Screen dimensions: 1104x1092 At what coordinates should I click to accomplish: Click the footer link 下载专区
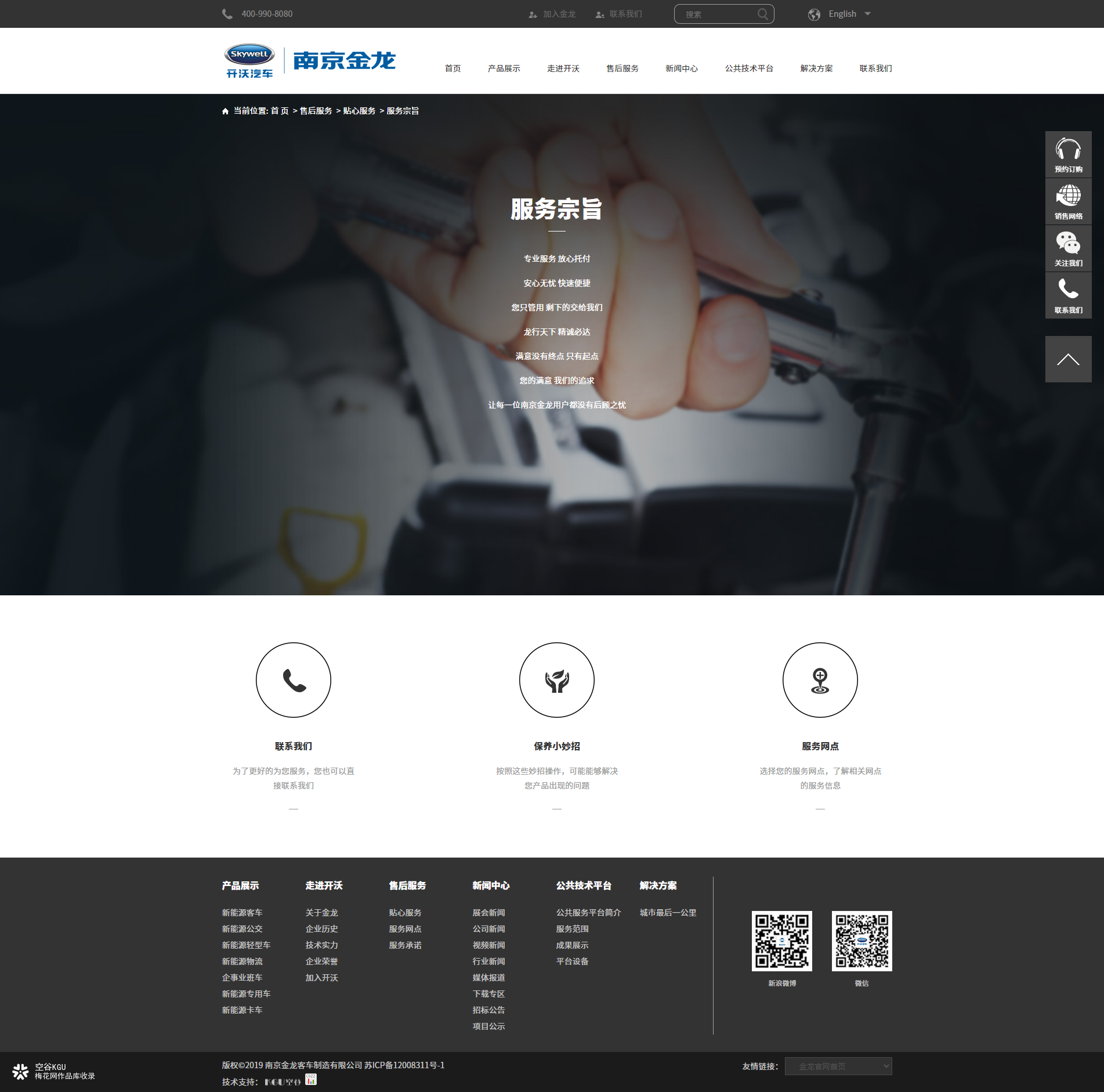489,994
